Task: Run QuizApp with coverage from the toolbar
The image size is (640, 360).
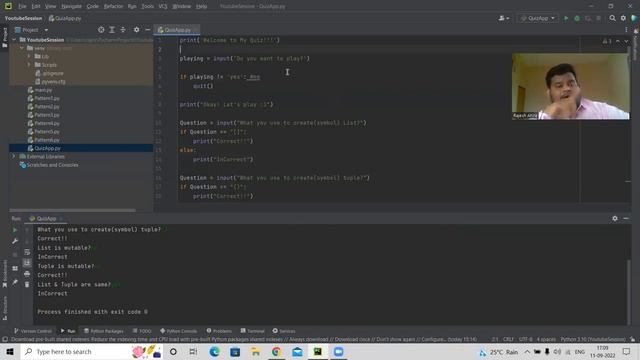Action: click(588, 18)
